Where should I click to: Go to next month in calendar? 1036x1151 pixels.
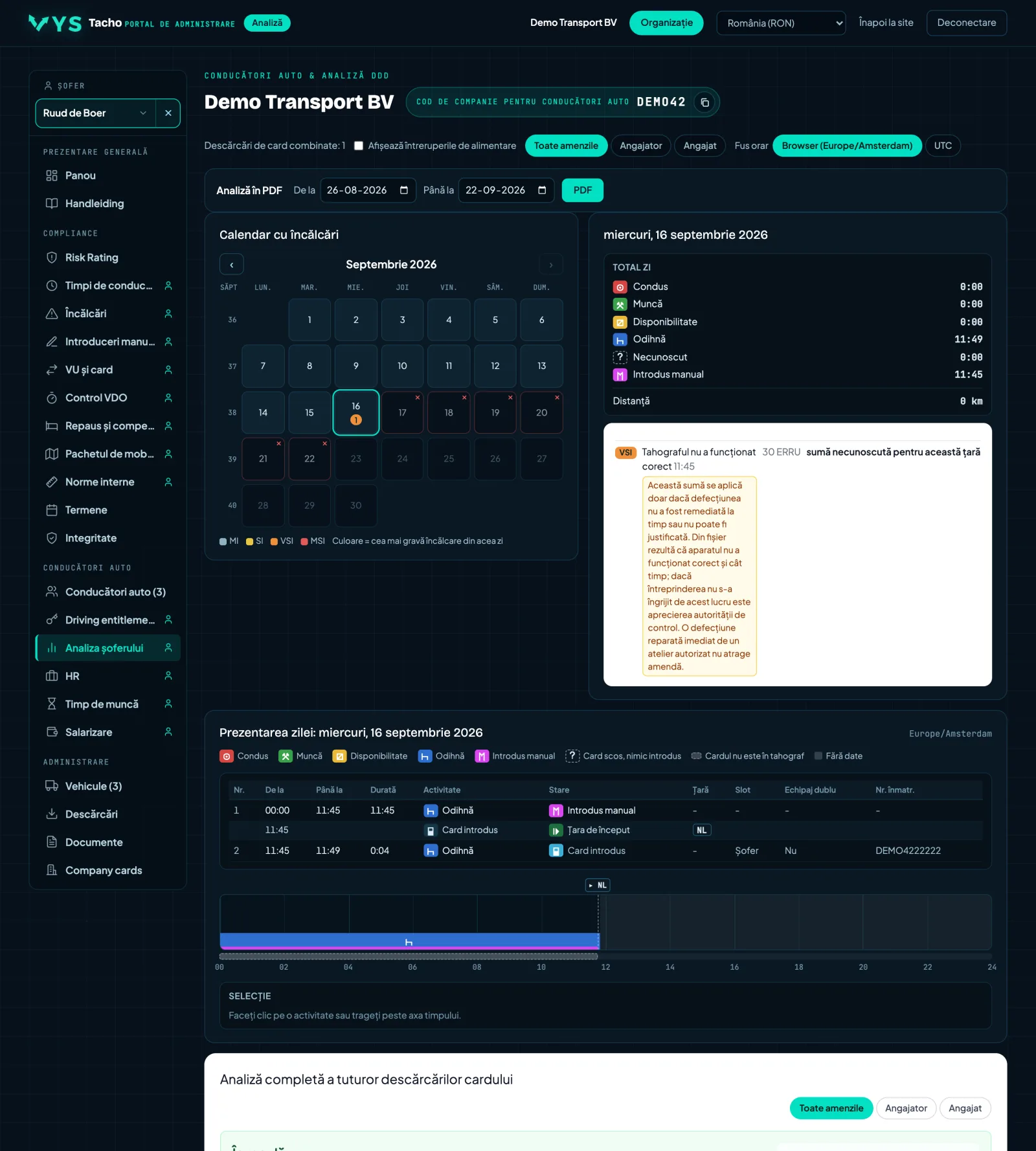pos(551,265)
